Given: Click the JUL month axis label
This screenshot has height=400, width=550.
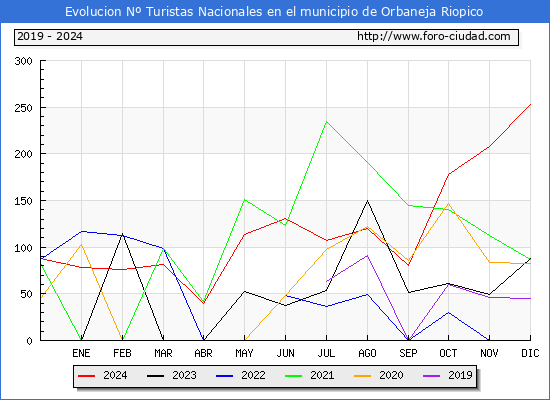Looking at the screenshot, I should pyautogui.click(x=327, y=353).
